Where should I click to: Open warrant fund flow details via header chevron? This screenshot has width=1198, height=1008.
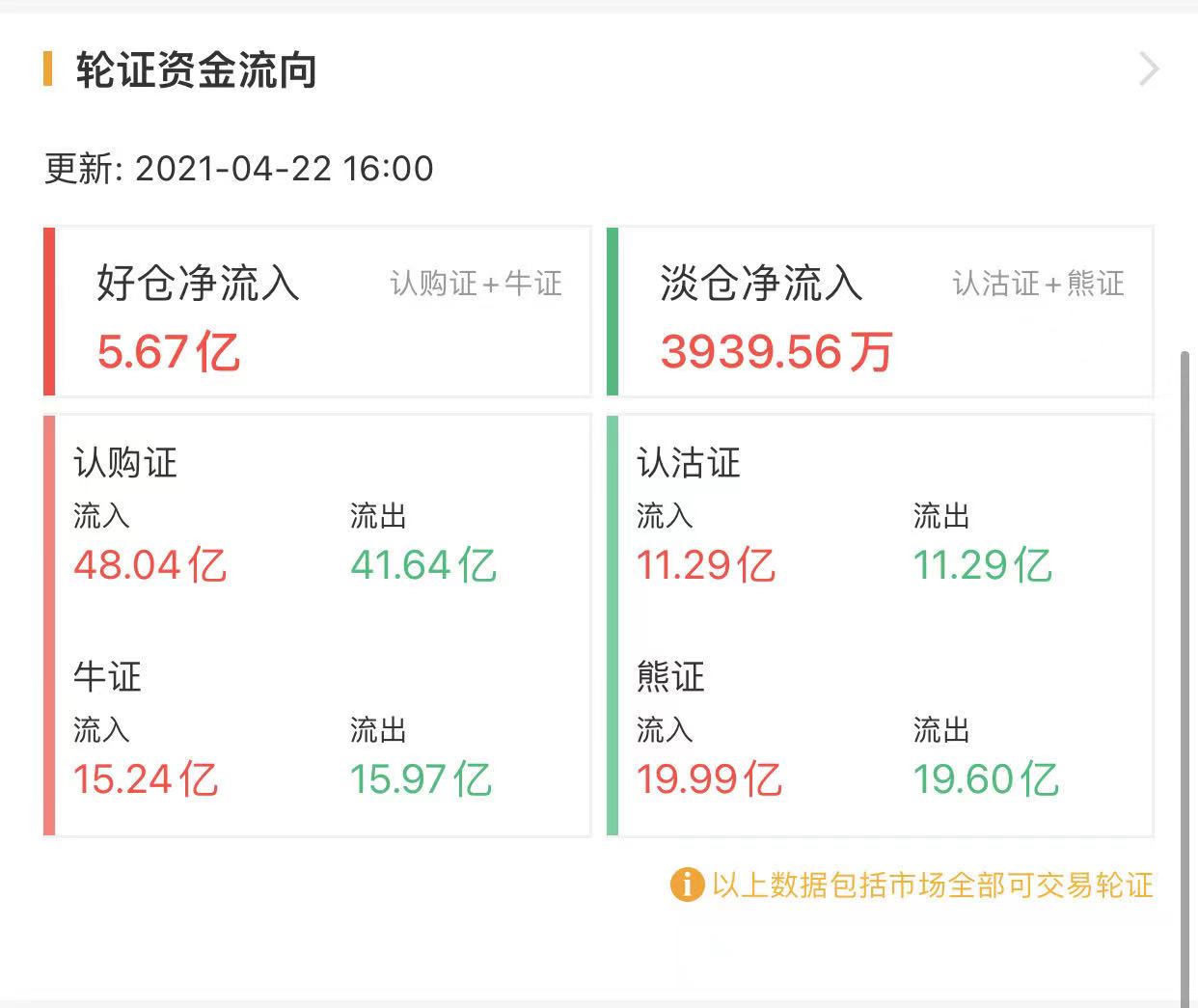point(1148,70)
